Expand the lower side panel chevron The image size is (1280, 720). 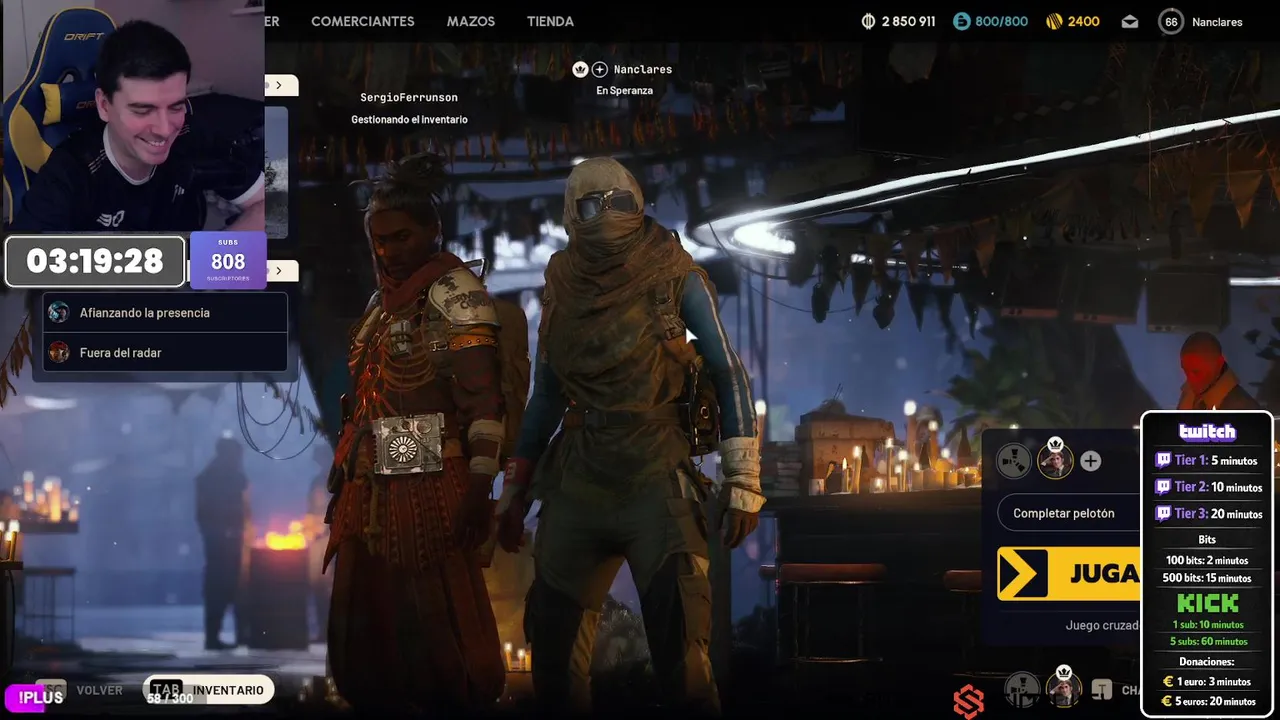point(279,270)
